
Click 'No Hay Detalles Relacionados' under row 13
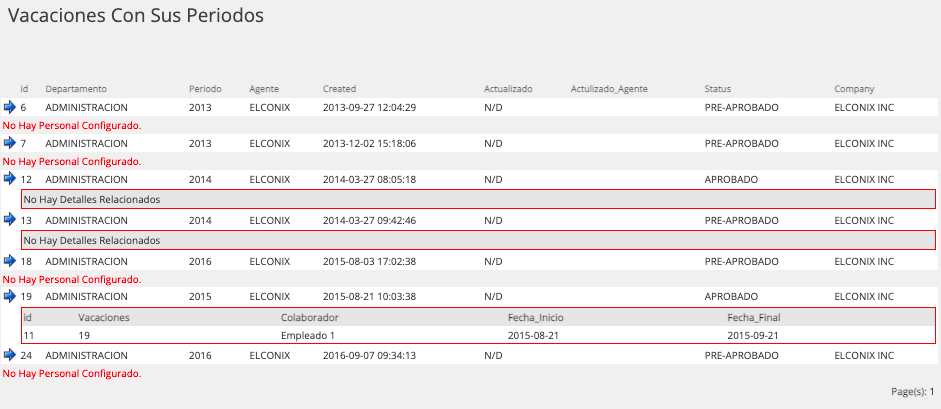pyautogui.click(x=92, y=240)
